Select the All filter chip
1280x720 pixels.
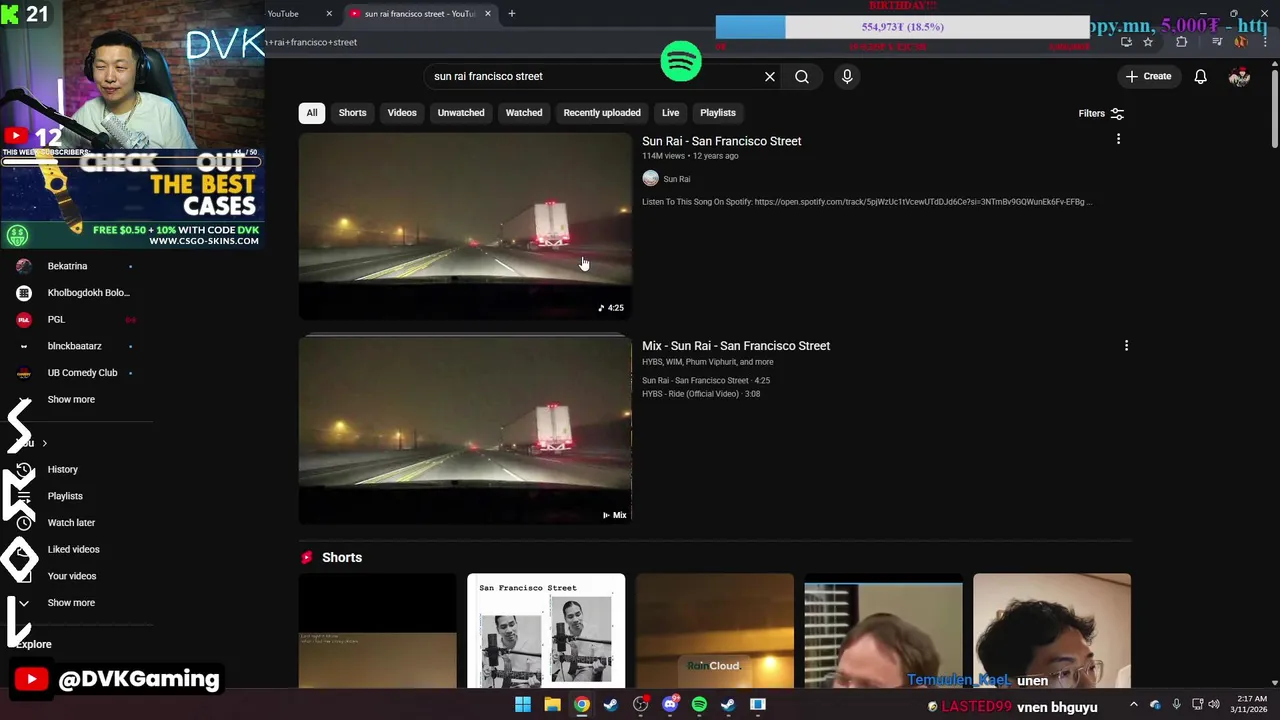312,113
